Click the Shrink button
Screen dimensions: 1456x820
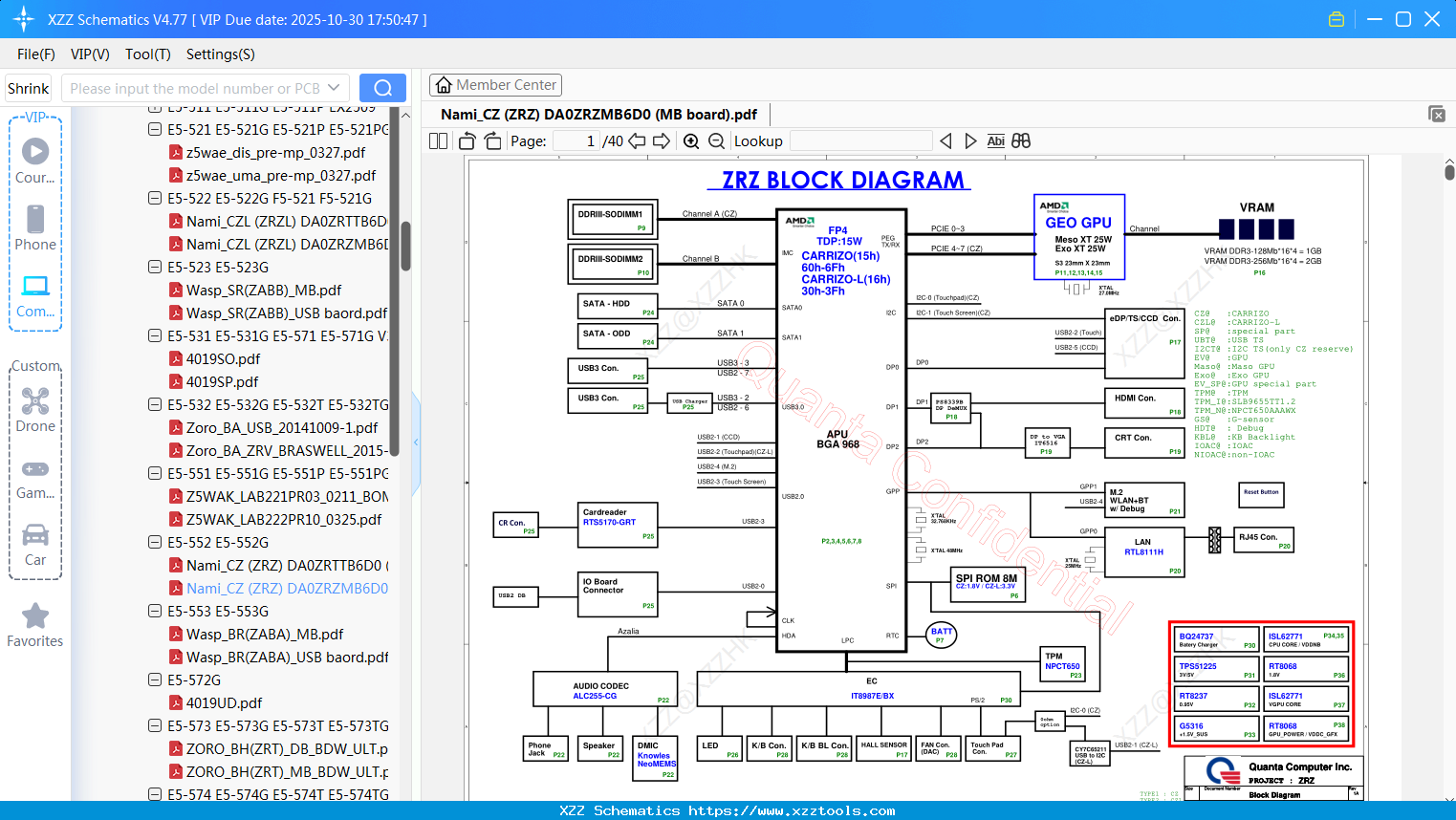pyautogui.click(x=28, y=88)
